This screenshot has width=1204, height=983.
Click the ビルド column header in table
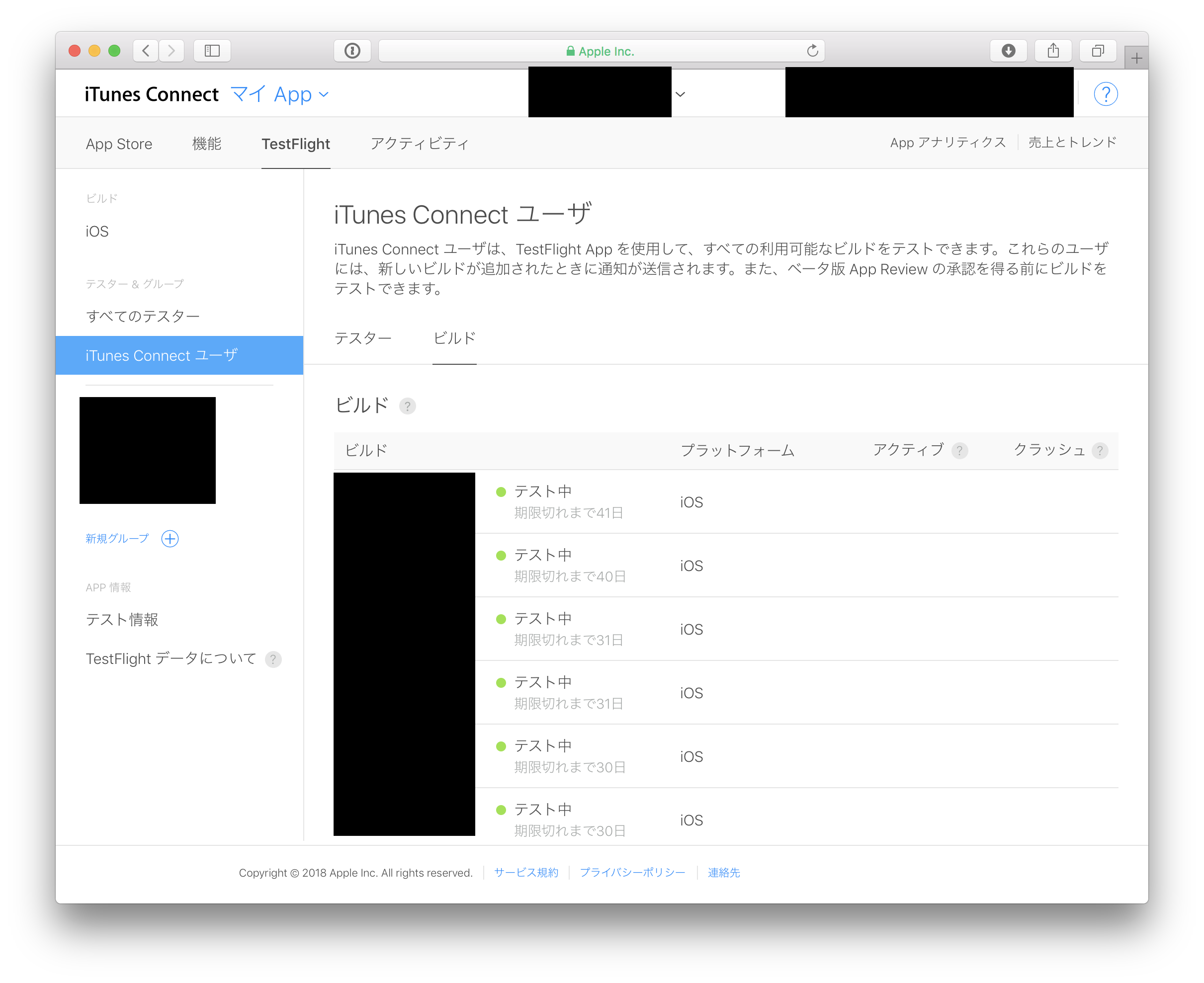pyautogui.click(x=366, y=451)
